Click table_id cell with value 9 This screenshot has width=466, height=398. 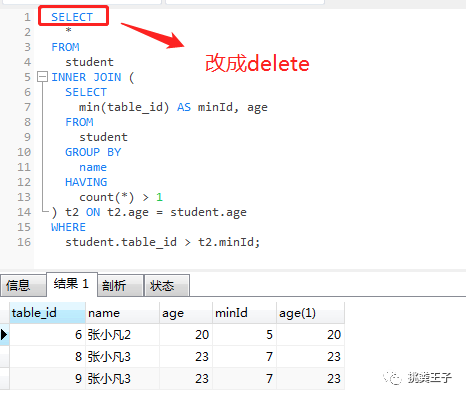pyautogui.click(x=47, y=379)
